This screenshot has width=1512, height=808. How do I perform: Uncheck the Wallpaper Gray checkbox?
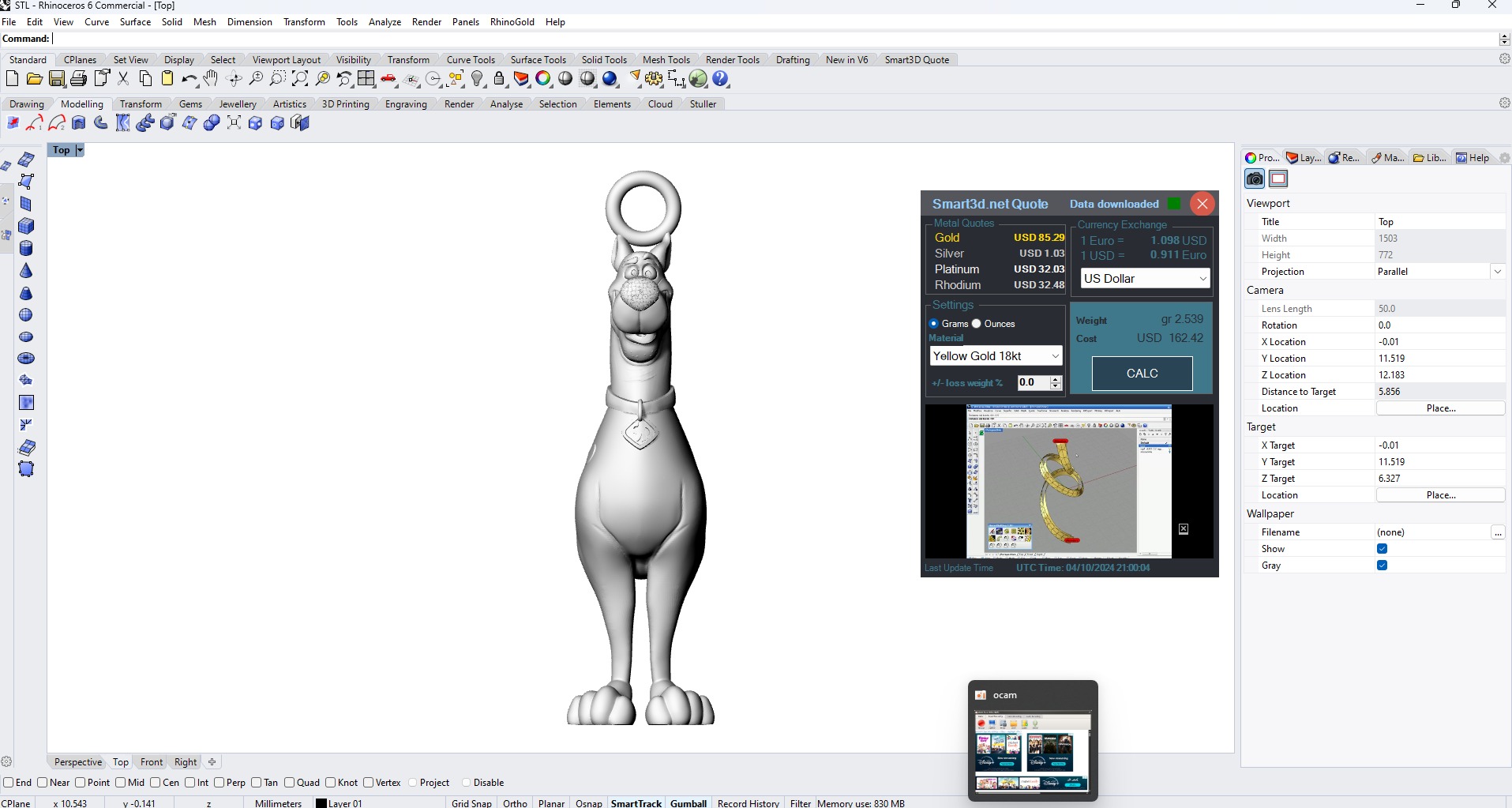[x=1382, y=566]
